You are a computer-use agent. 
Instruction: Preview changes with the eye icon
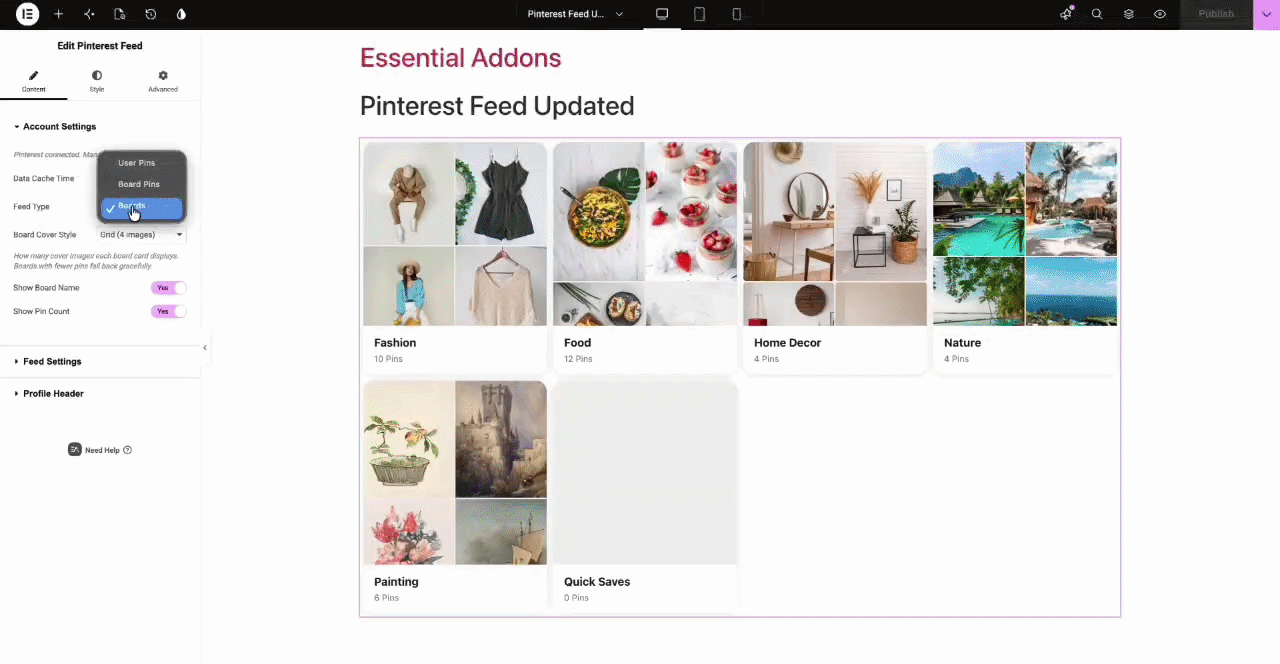point(1160,14)
